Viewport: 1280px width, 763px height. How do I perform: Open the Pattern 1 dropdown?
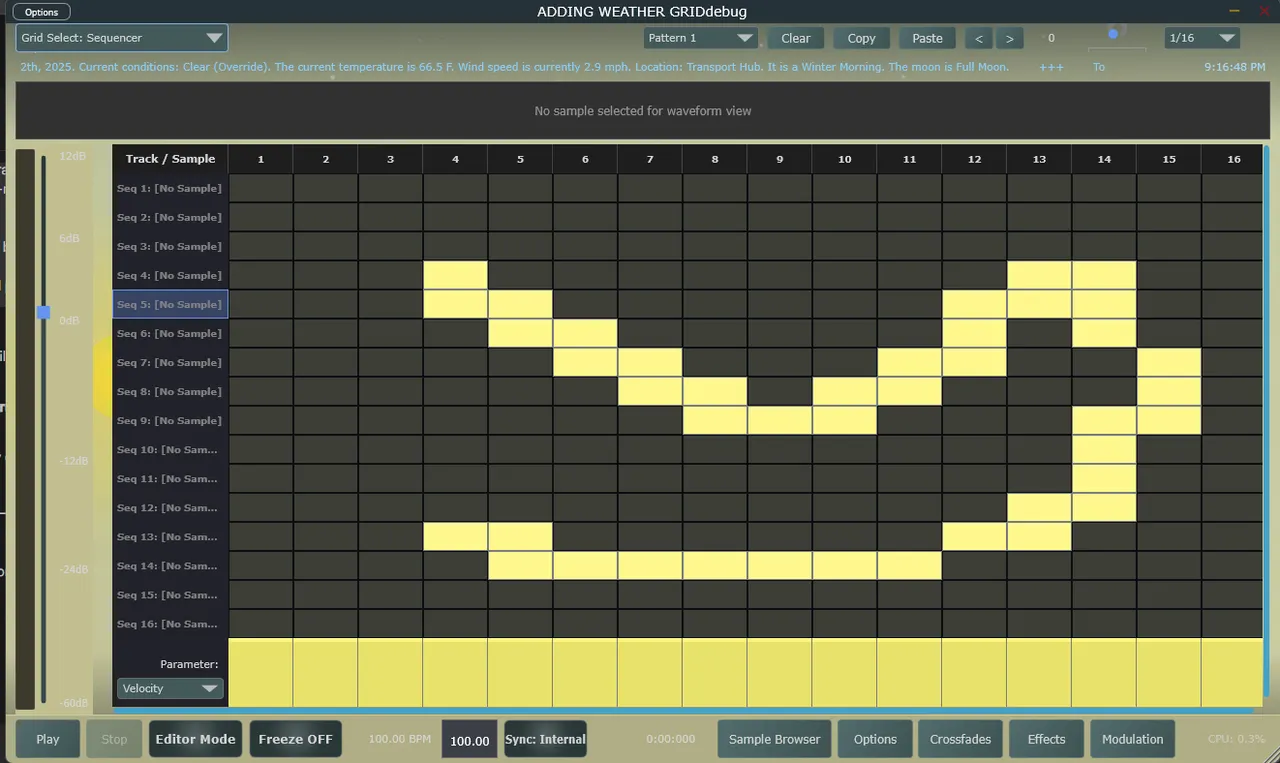click(x=699, y=37)
